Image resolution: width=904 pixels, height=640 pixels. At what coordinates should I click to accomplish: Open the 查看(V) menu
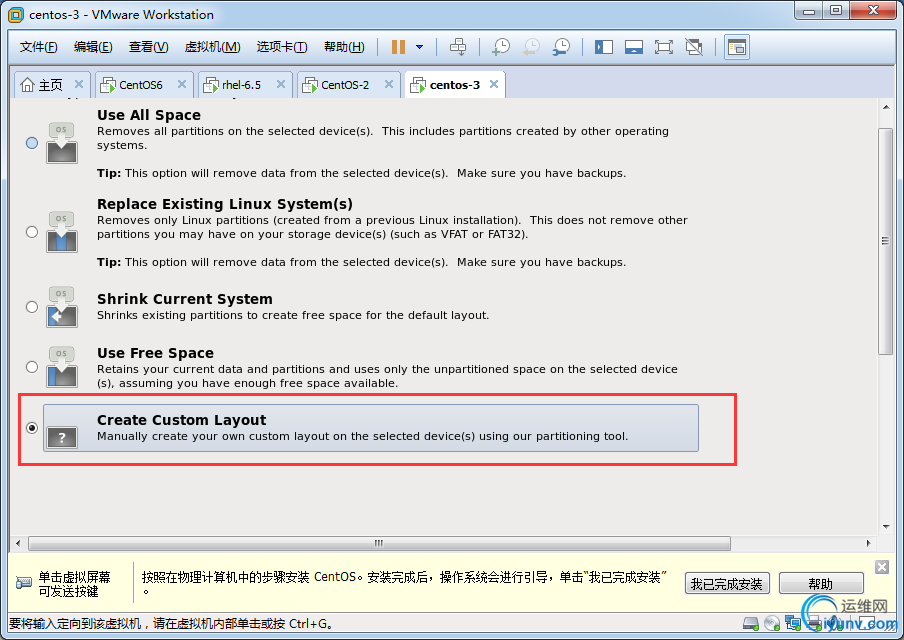148,47
